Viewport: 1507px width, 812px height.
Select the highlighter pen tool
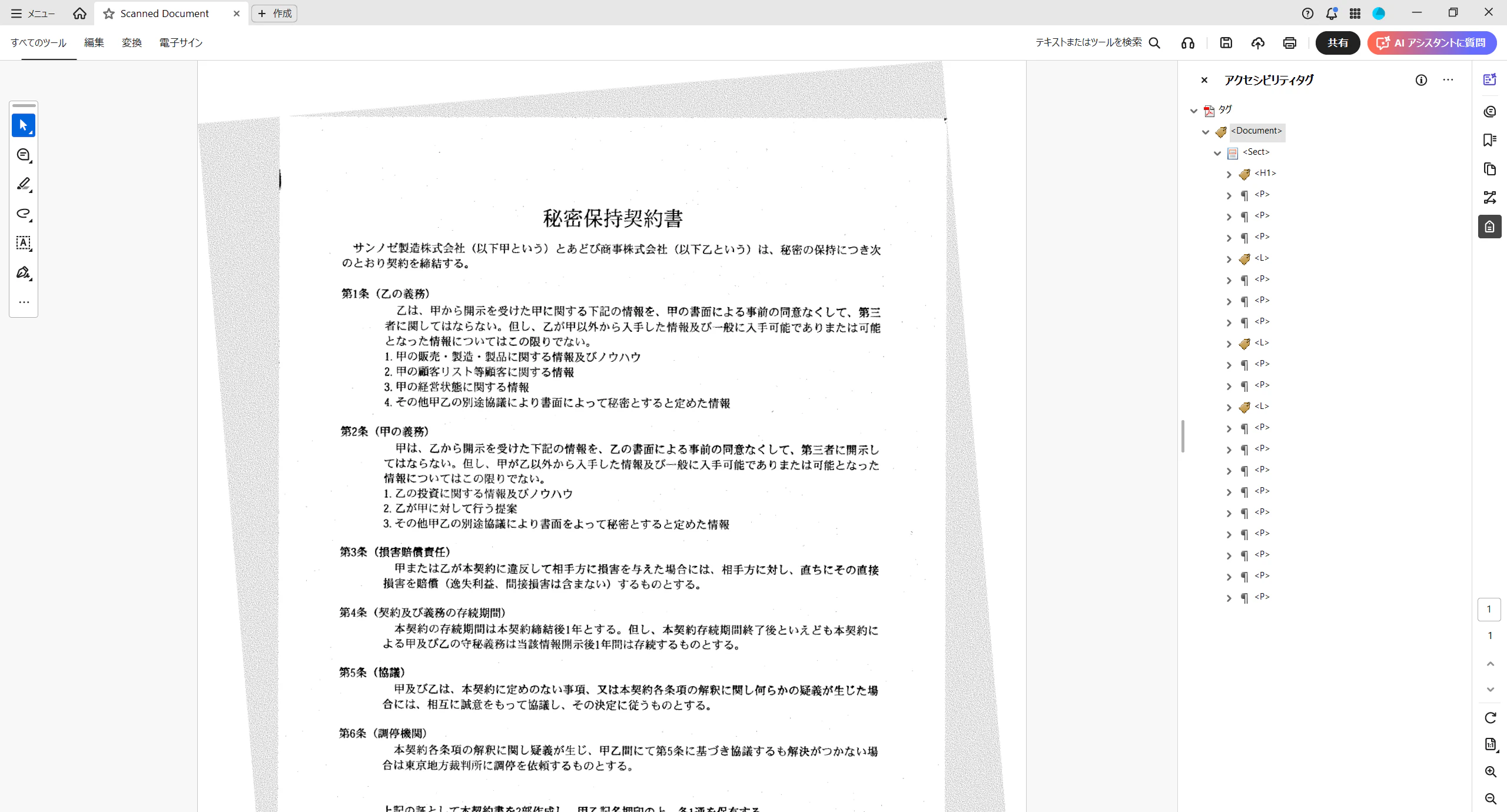point(24,184)
